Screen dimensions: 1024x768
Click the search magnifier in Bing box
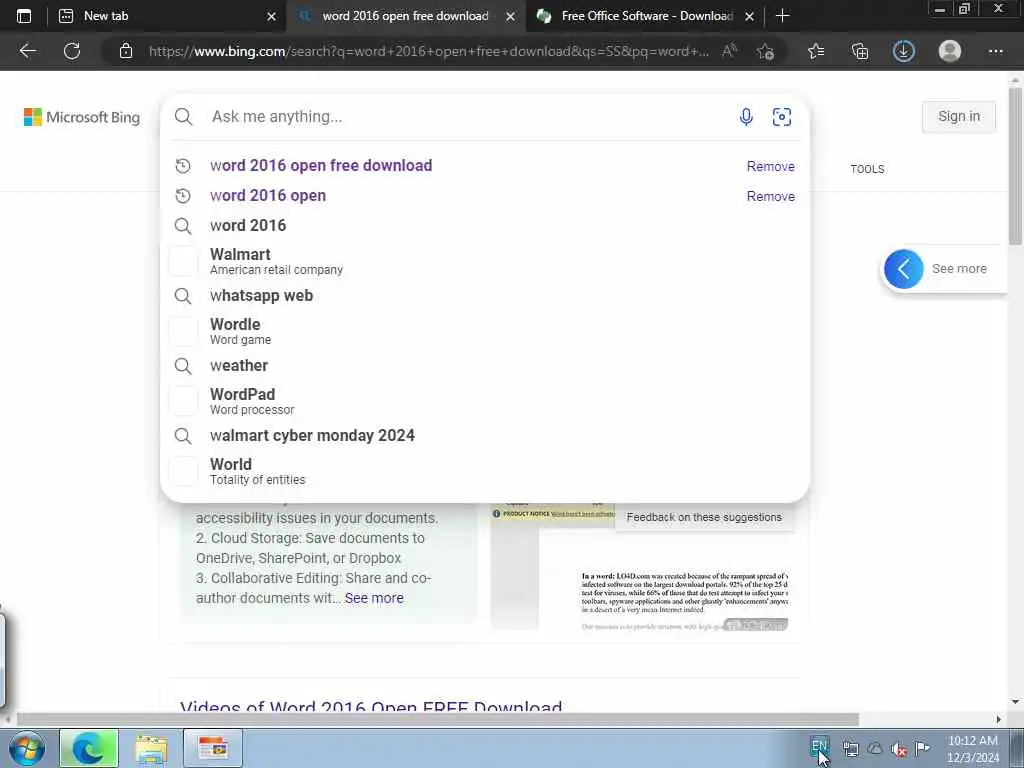[x=184, y=117]
